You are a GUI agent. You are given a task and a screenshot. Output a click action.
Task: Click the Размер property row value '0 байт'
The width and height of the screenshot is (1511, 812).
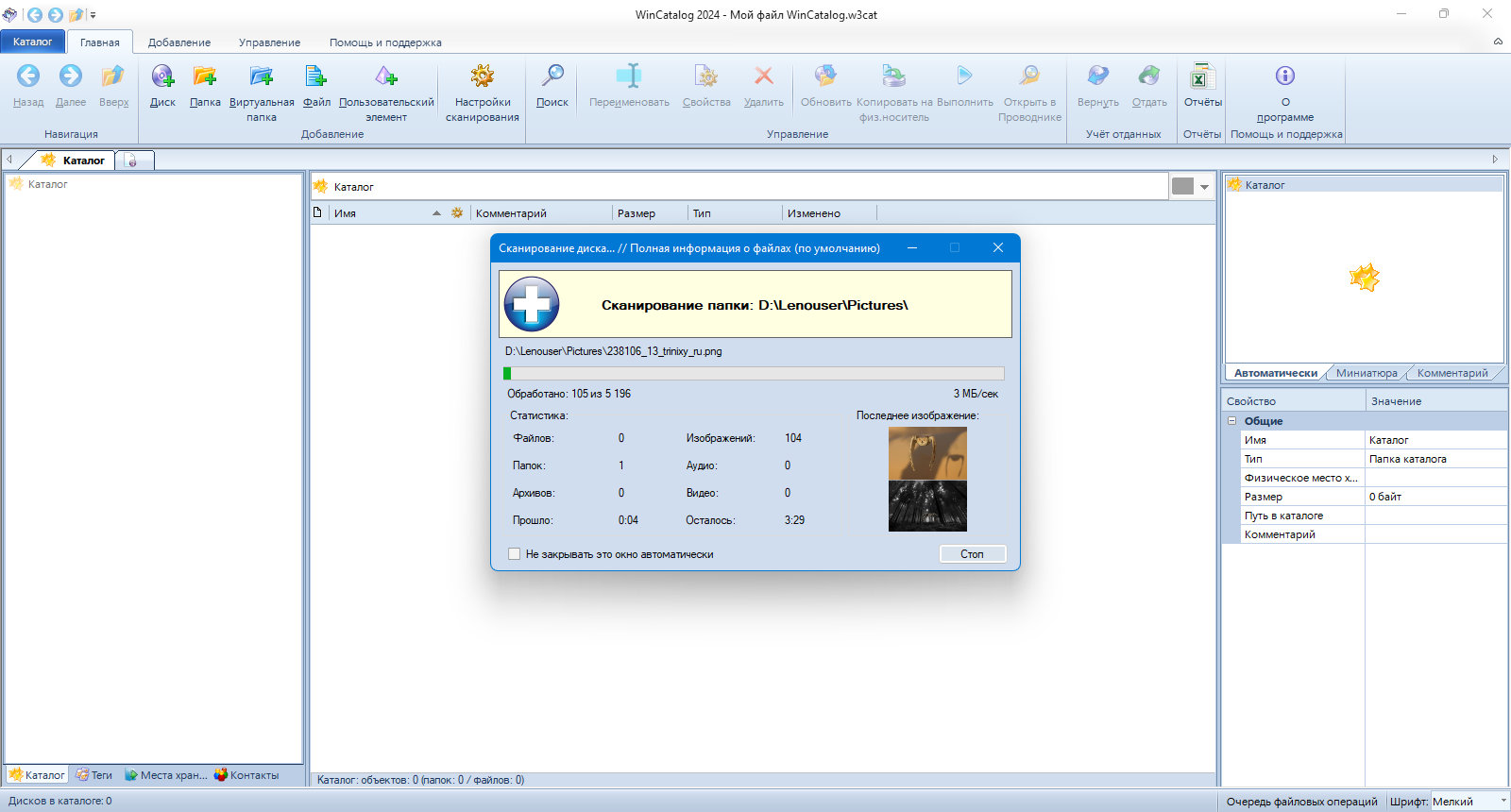click(x=1435, y=497)
